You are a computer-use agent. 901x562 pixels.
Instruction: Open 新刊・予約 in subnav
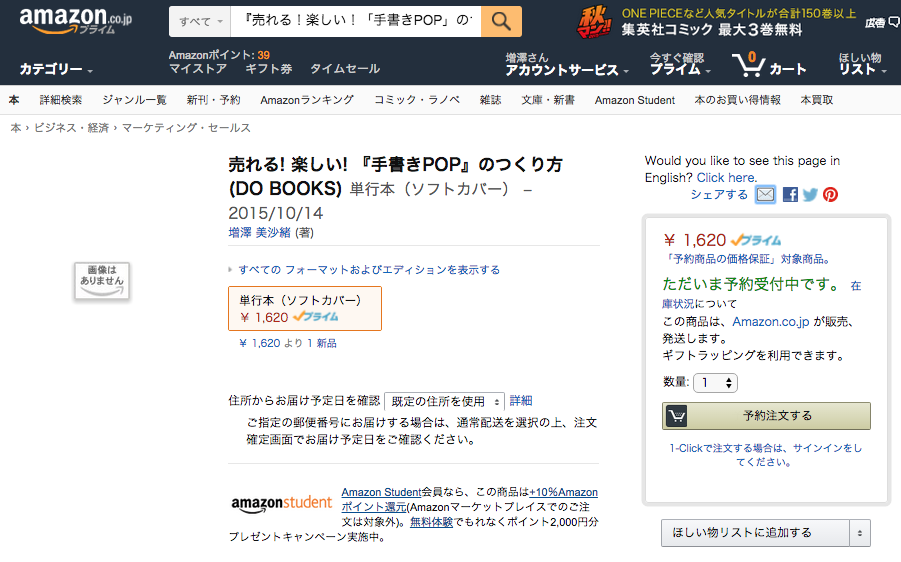point(213,100)
